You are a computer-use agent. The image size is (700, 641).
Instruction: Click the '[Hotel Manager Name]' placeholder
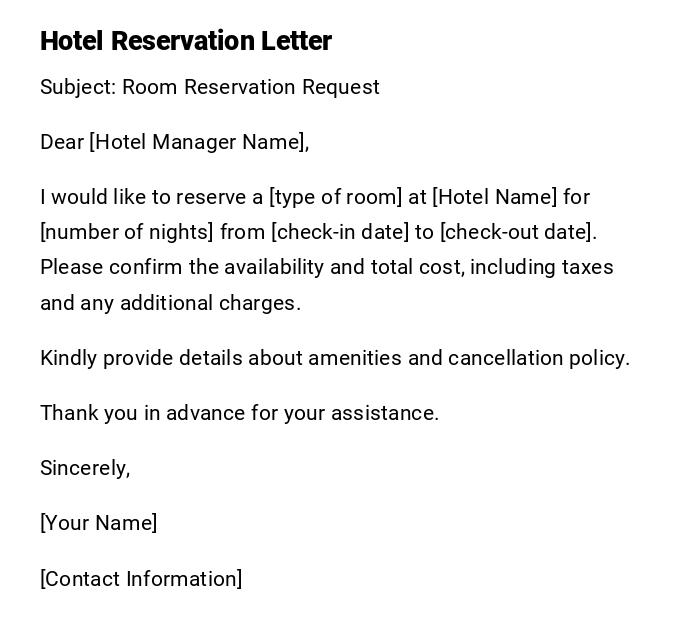tap(197, 142)
